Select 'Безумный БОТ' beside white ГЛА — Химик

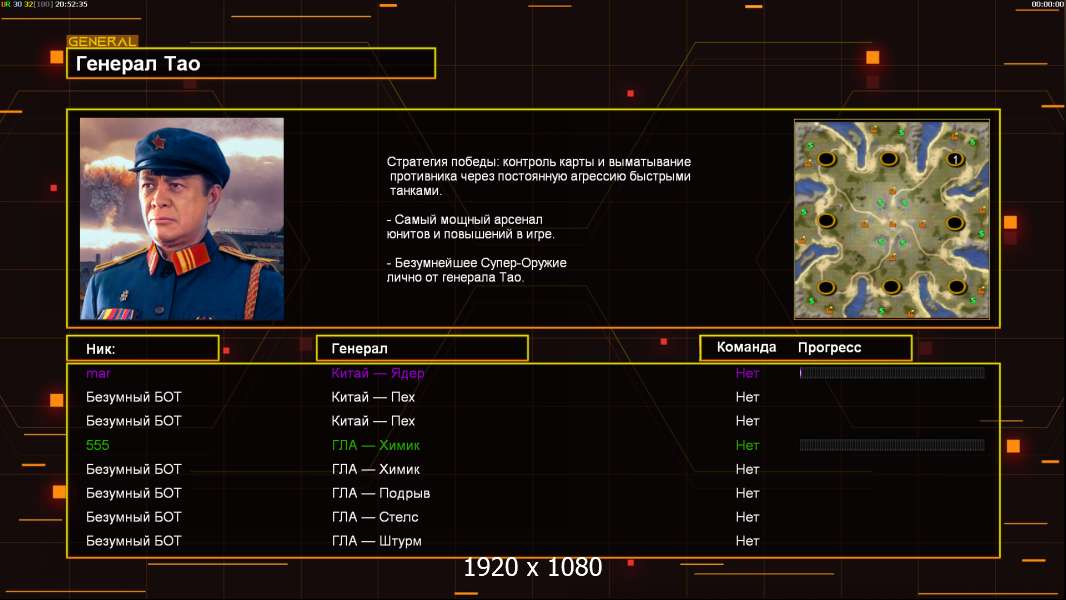133,469
